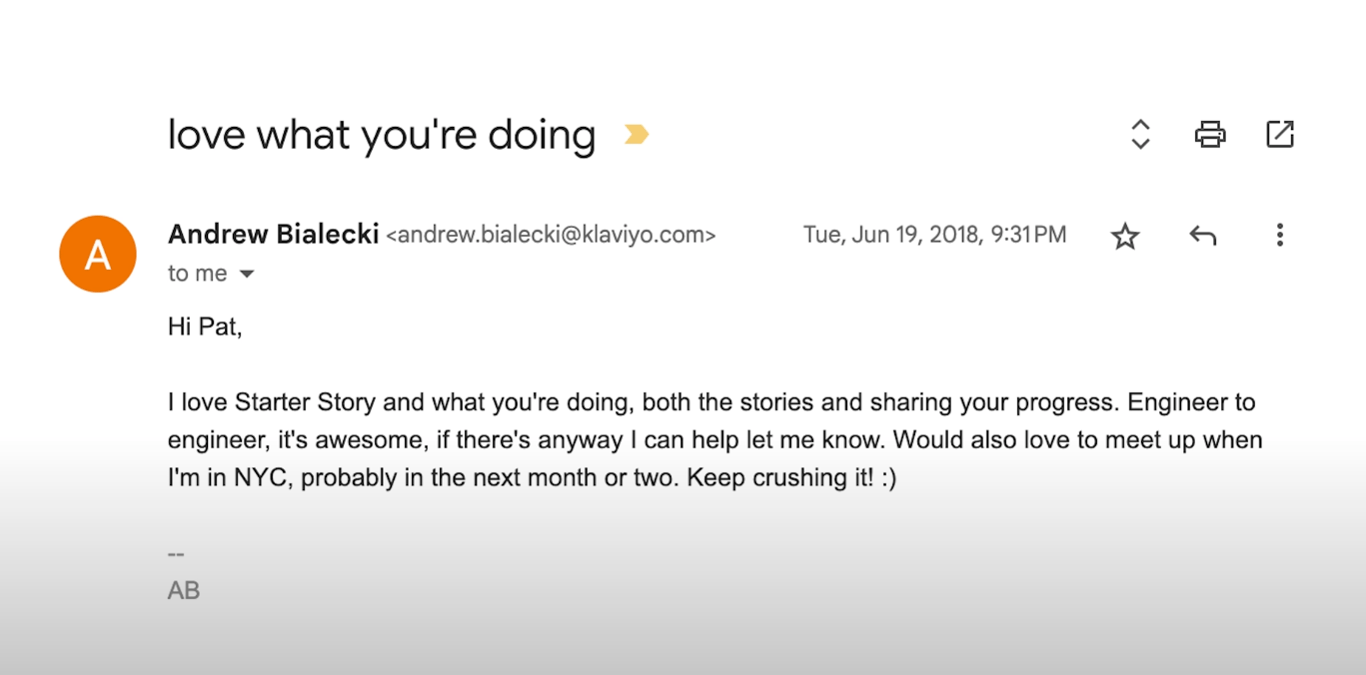The width and height of the screenshot is (1366, 675).
Task: Click the "to me" recipient text
Action: [197, 274]
